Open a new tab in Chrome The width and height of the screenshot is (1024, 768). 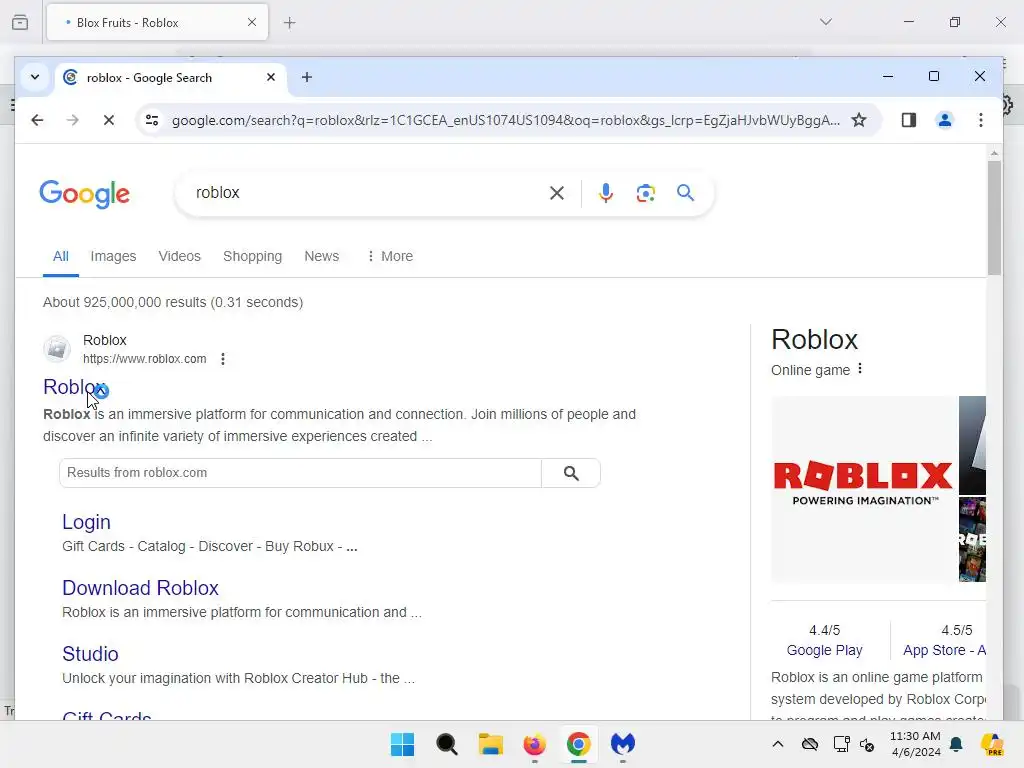pos(306,77)
